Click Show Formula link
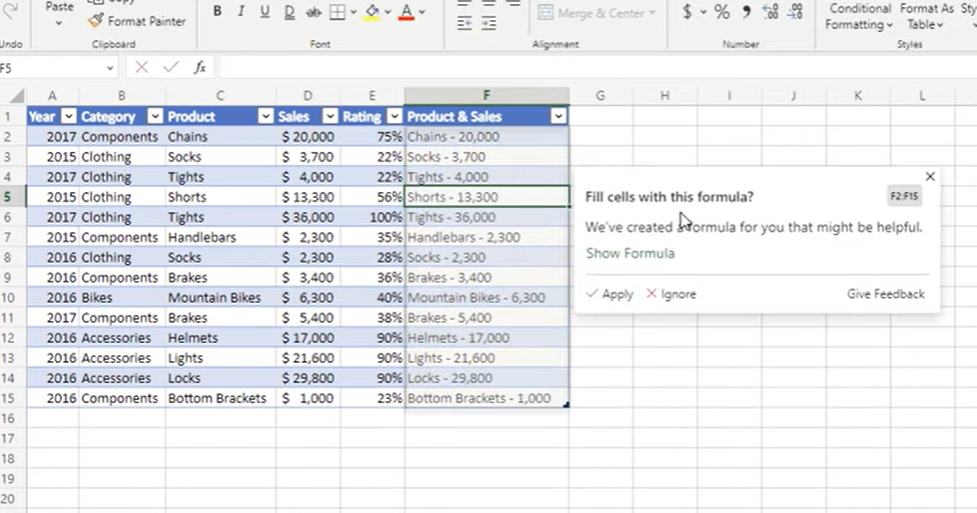The width and height of the screenshot is (977, 513). pos(630,253)
